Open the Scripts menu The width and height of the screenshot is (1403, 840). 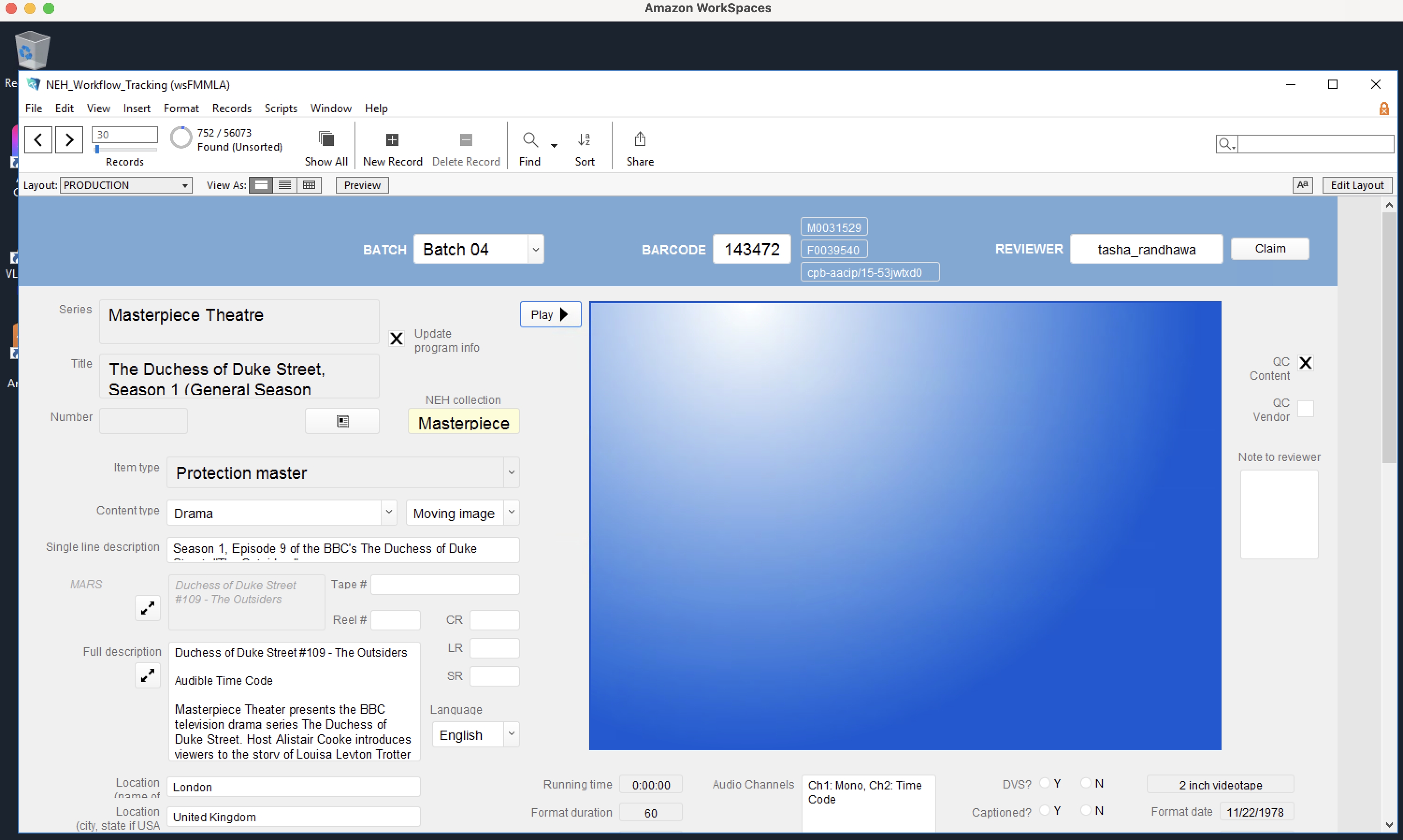click(281, 108)
